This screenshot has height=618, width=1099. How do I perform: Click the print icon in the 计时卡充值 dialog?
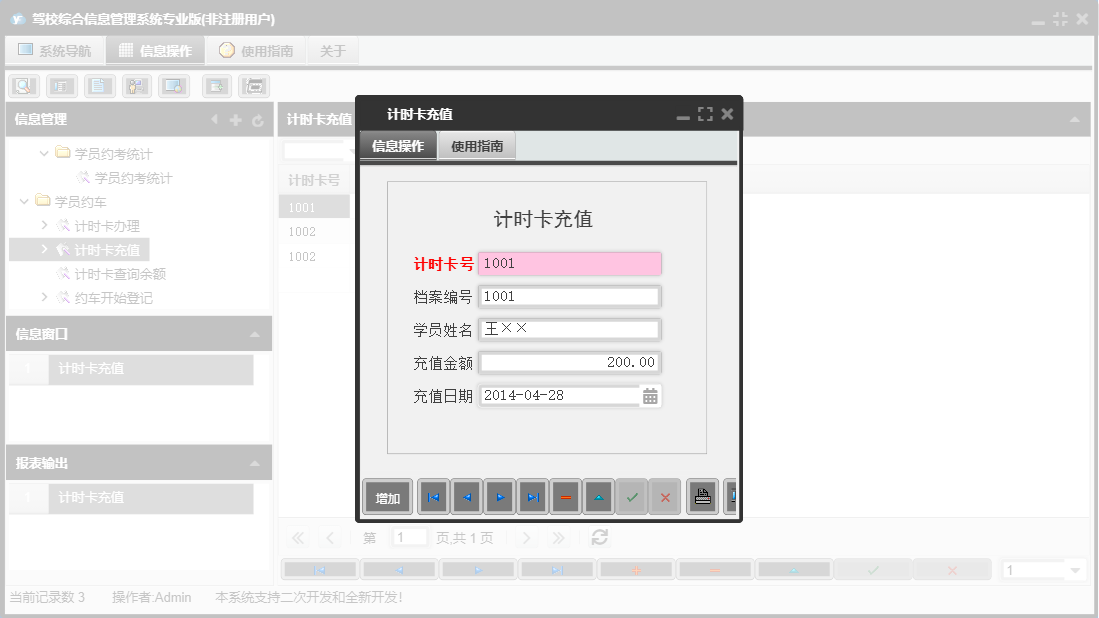point(702,496)
